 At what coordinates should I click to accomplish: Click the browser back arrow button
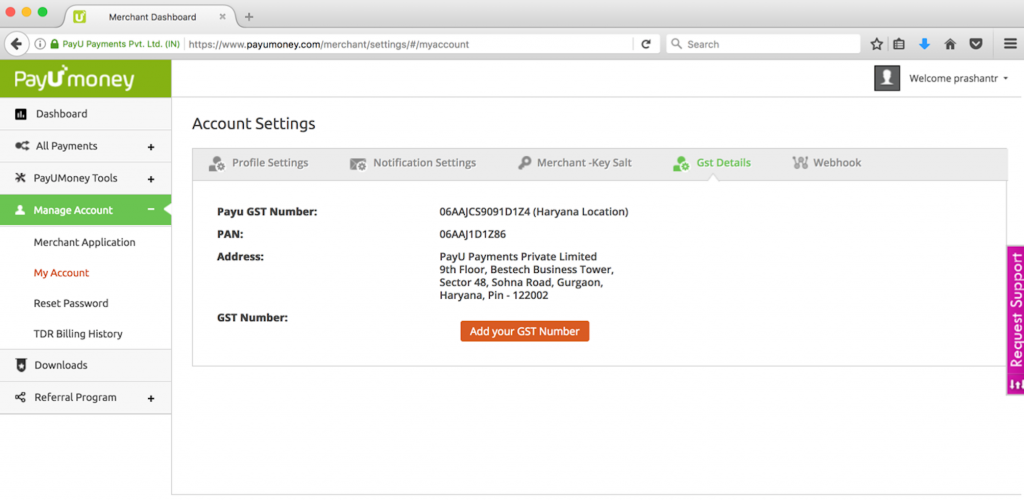coord(16,44)
